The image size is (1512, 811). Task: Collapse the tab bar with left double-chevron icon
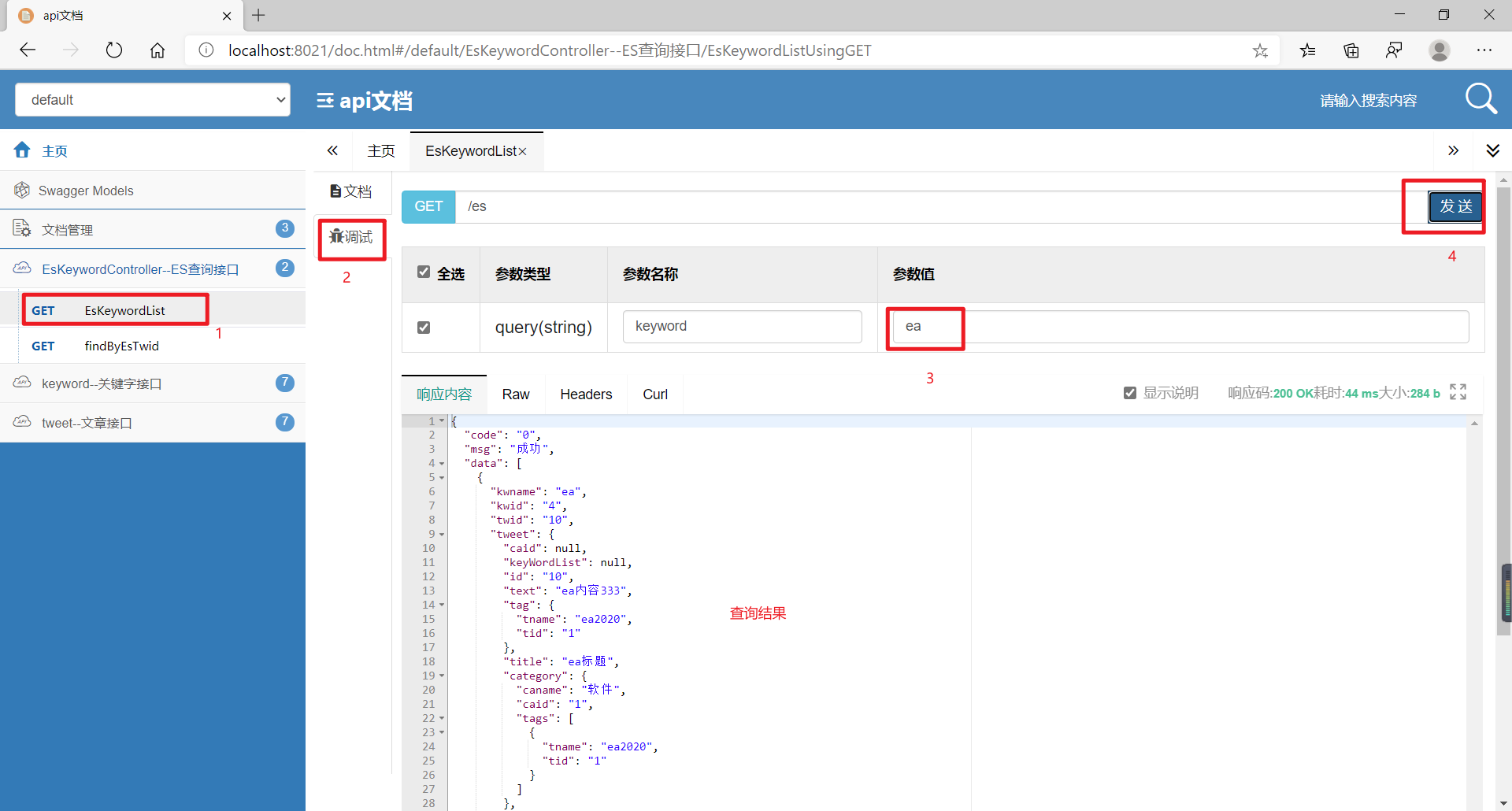(332, 150)
